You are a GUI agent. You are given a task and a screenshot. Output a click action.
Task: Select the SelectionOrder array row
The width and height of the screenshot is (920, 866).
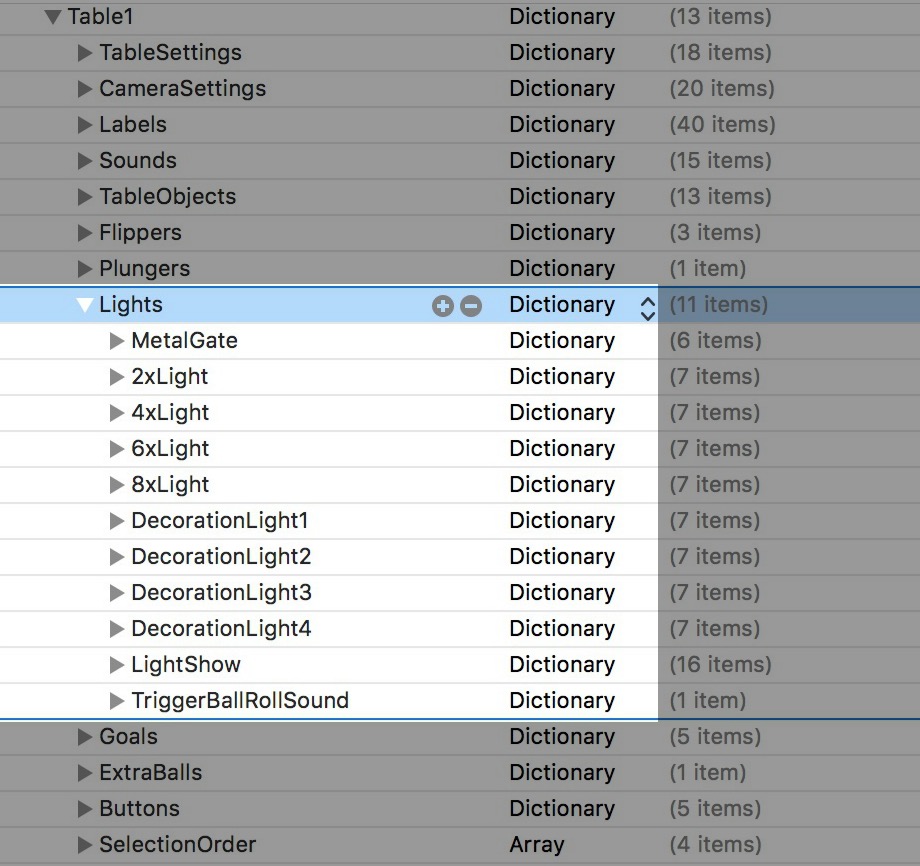178,844
